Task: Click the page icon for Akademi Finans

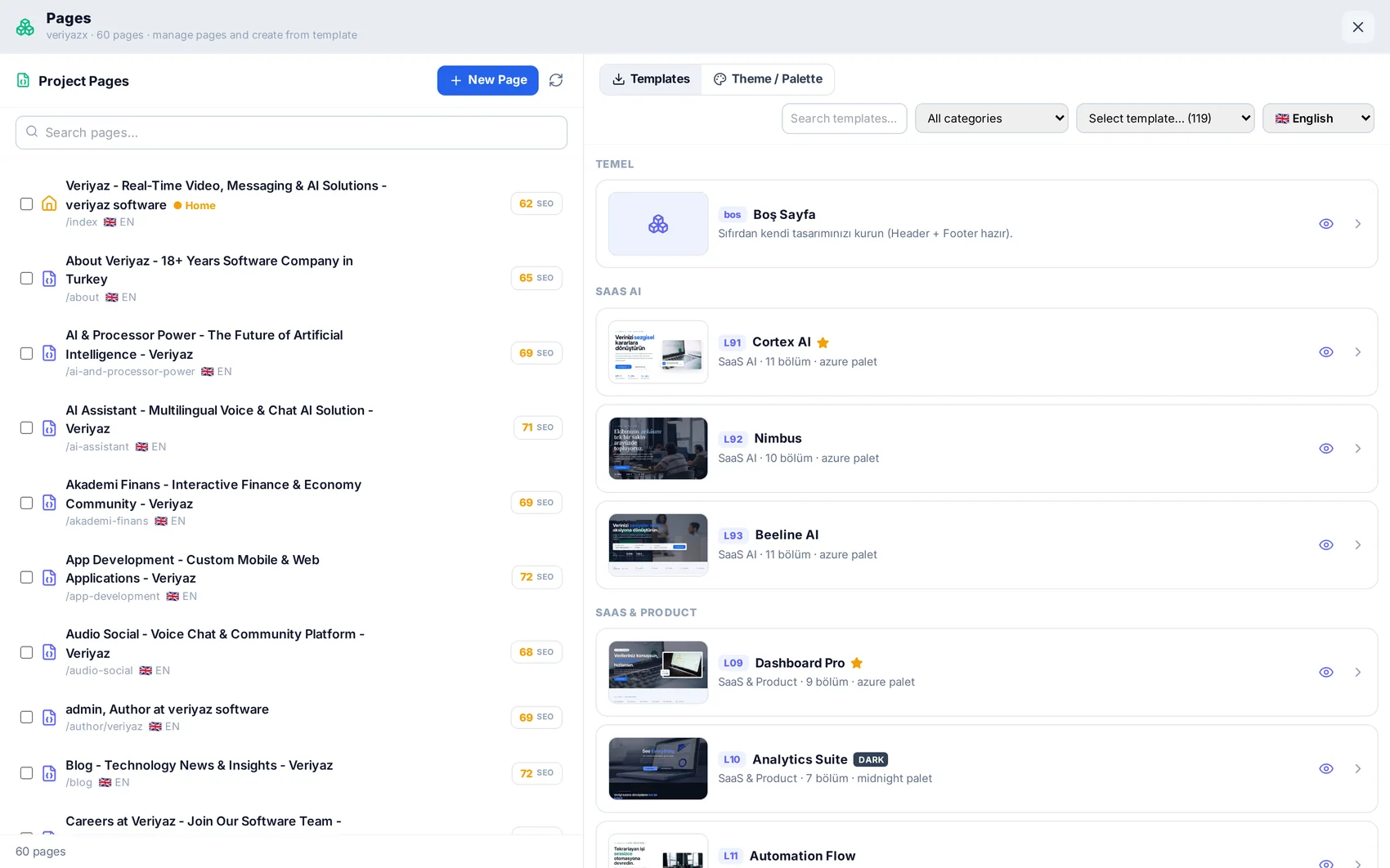Action: point(49,503)
